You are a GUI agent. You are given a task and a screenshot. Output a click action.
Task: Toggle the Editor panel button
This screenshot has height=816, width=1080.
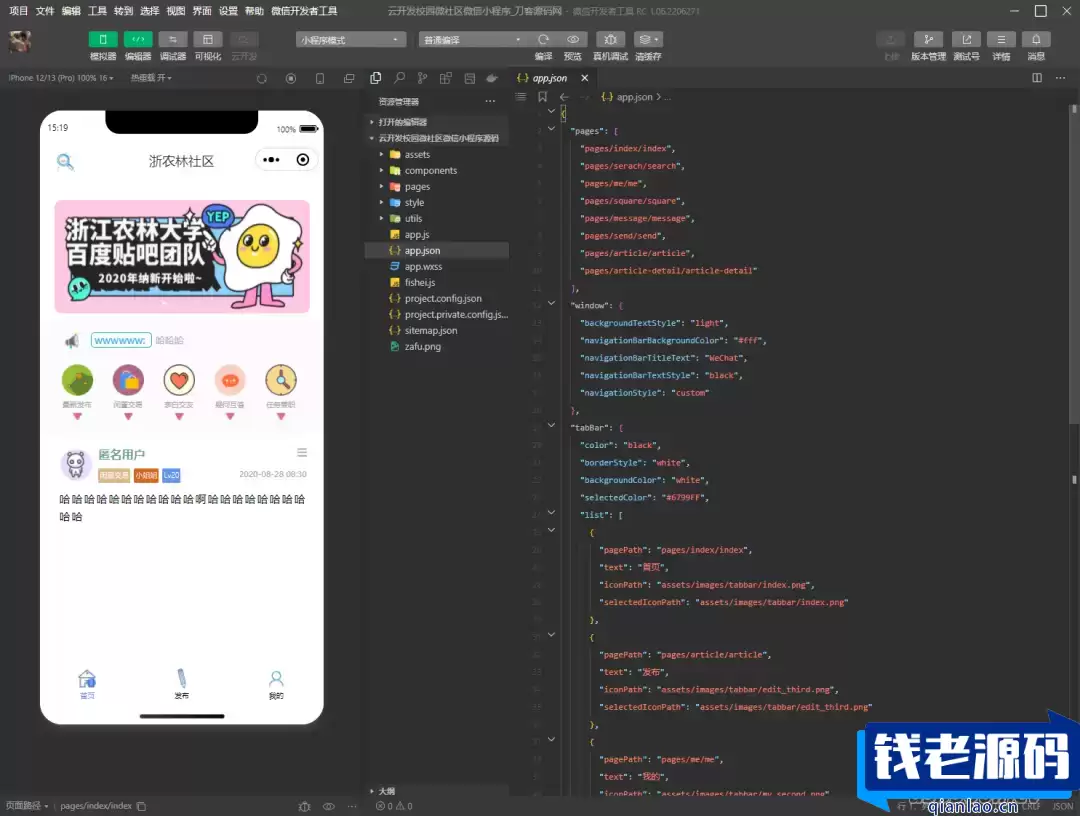138,39
